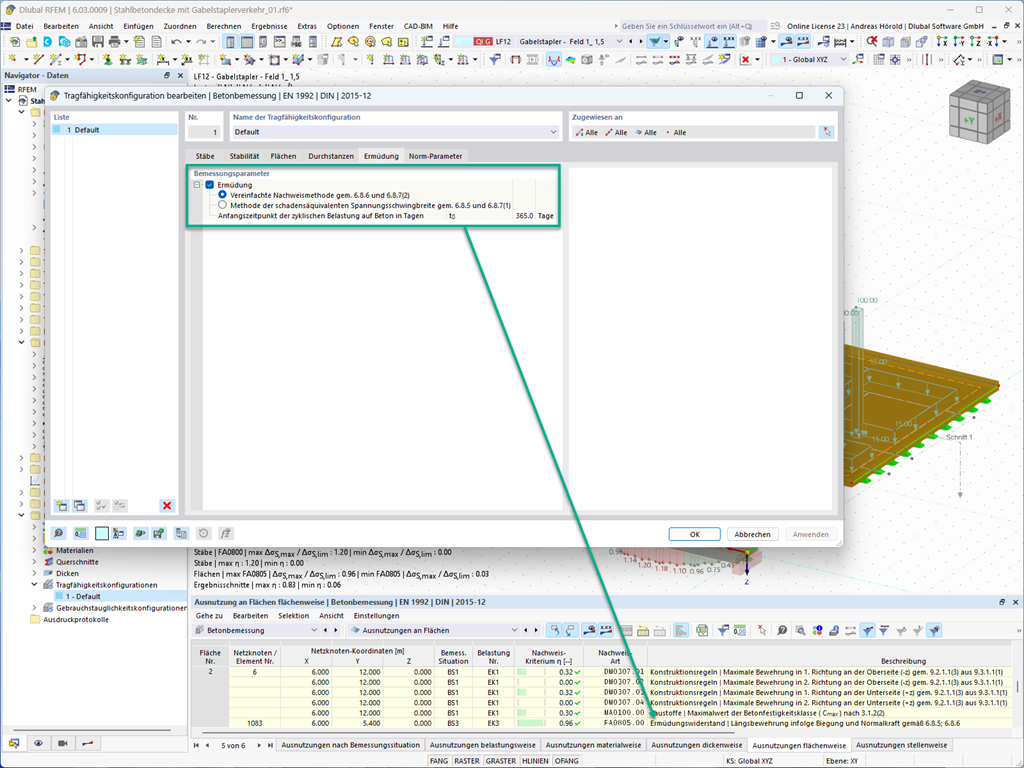Click the new configuration icon under list
Viewport: 1024px width, 768px height.
62,505
